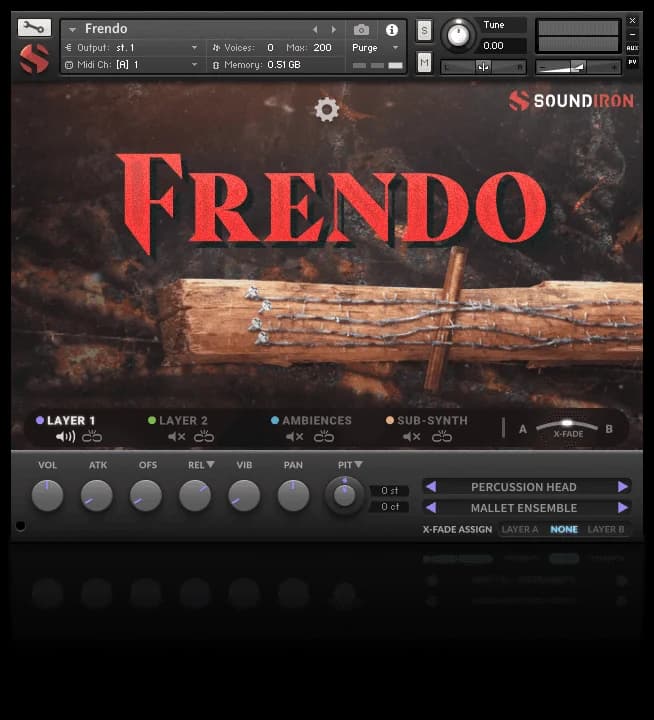Click the VIB knob
The height and width of the screenshot is (720, 654).
244,495
